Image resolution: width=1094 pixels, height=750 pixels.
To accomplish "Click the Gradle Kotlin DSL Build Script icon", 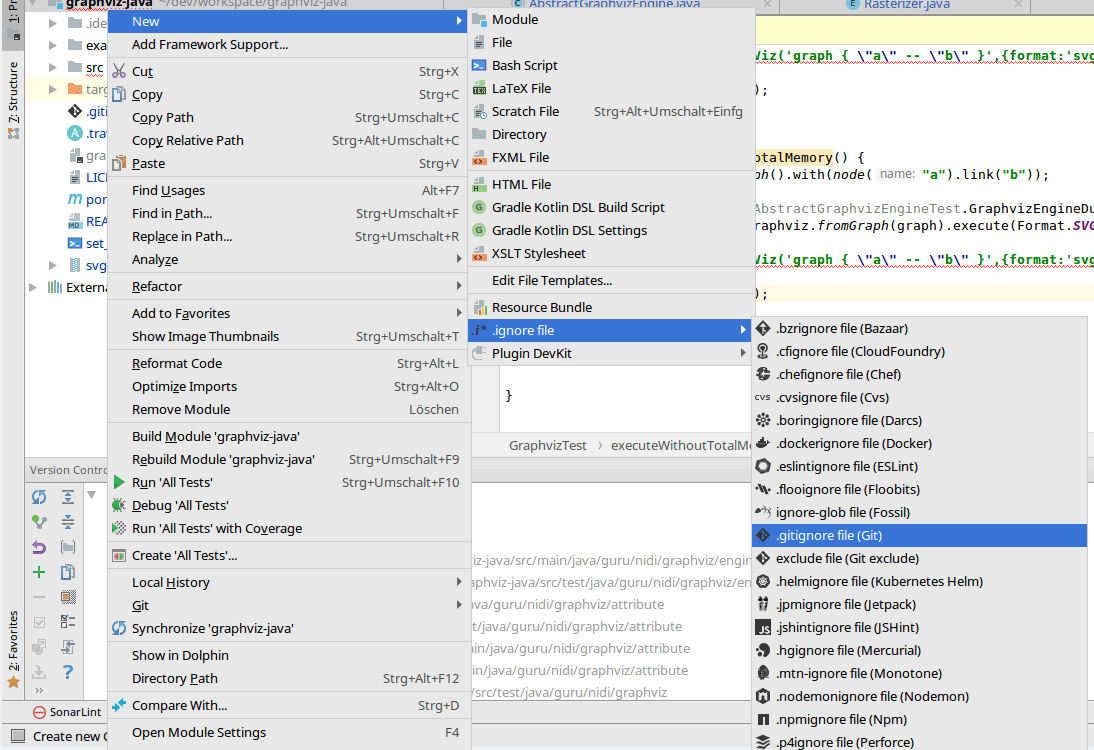I will (479, 207).
